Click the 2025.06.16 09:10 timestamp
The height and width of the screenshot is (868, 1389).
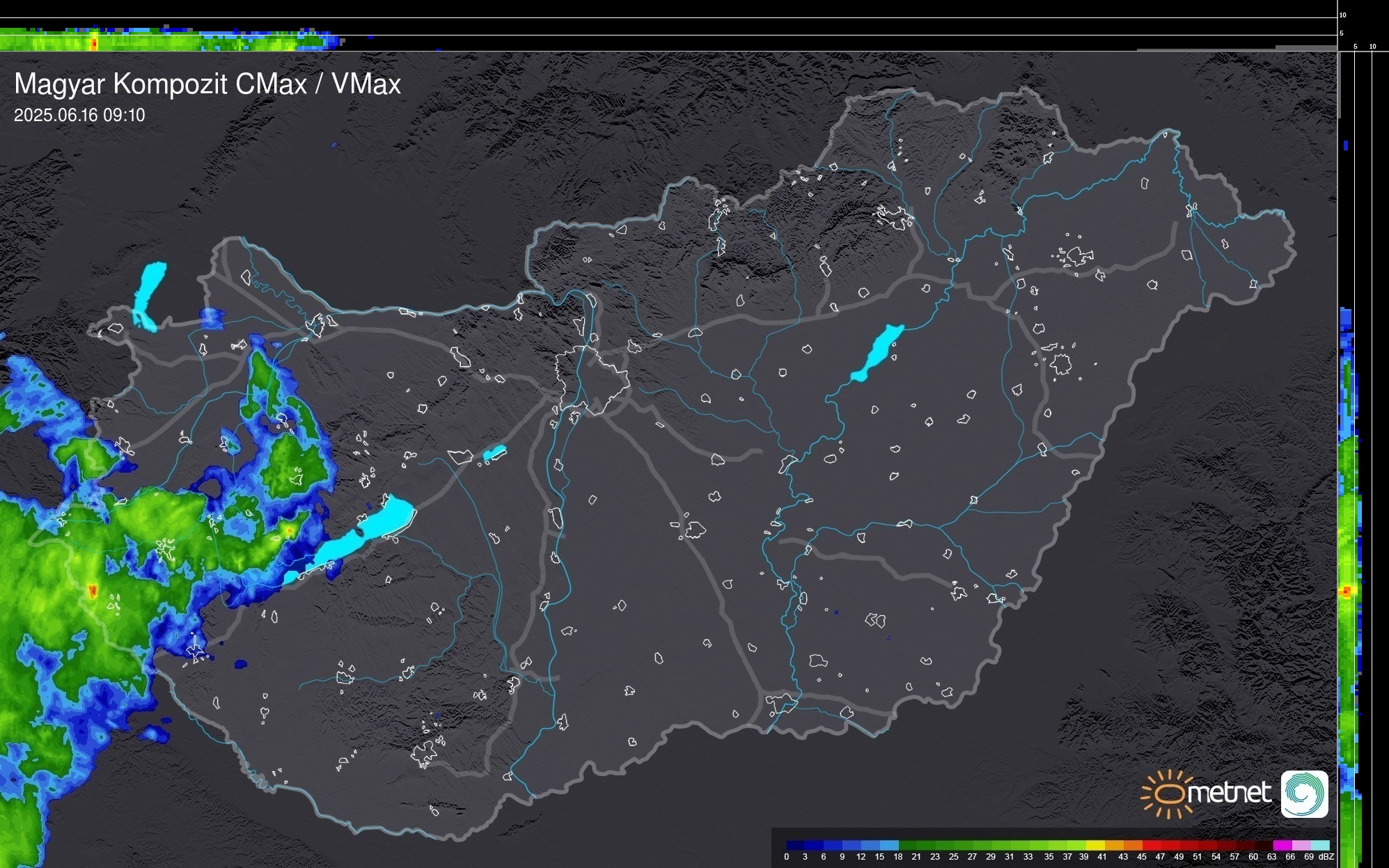click(79, 116)
